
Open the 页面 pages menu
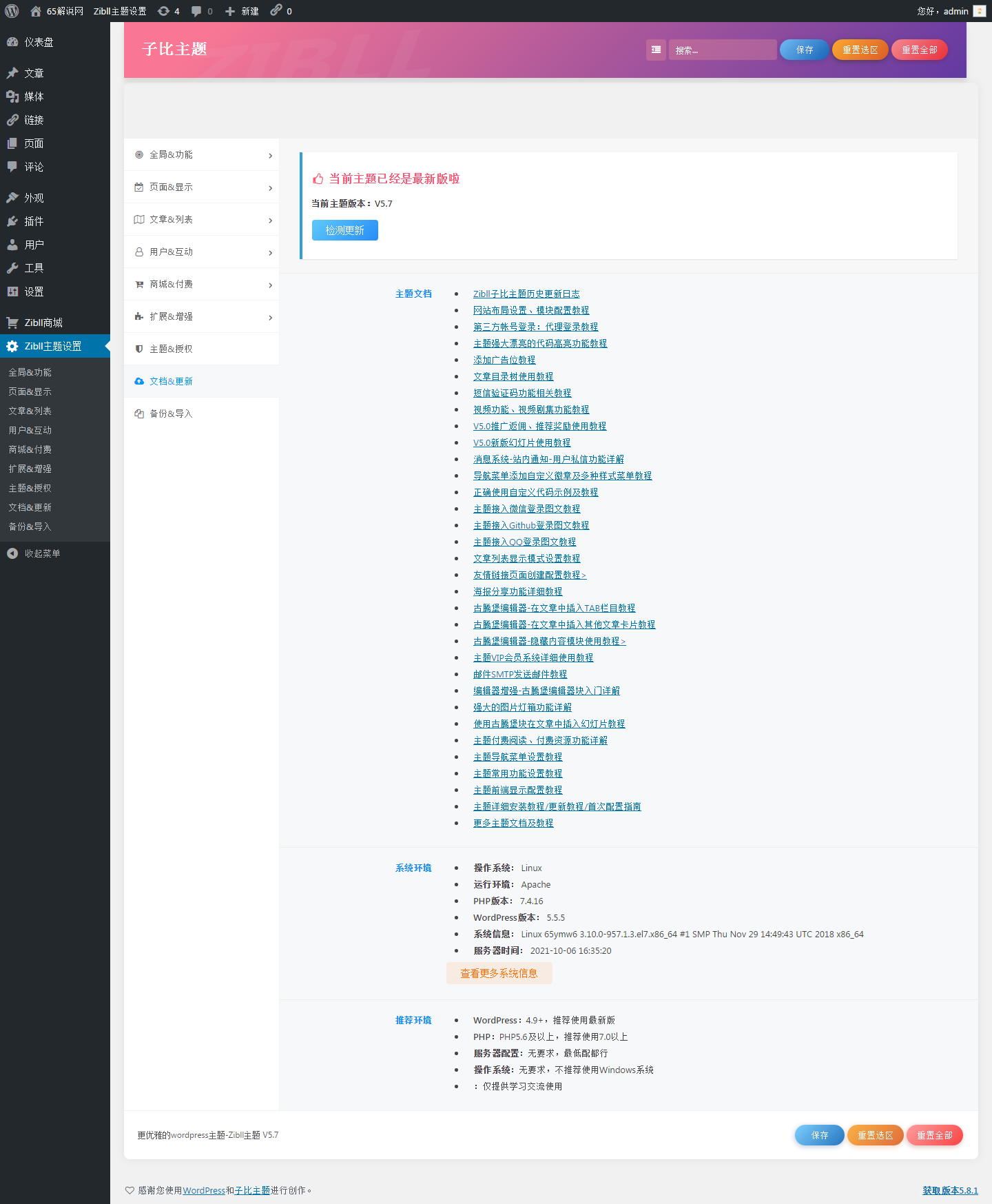(55, 143)
